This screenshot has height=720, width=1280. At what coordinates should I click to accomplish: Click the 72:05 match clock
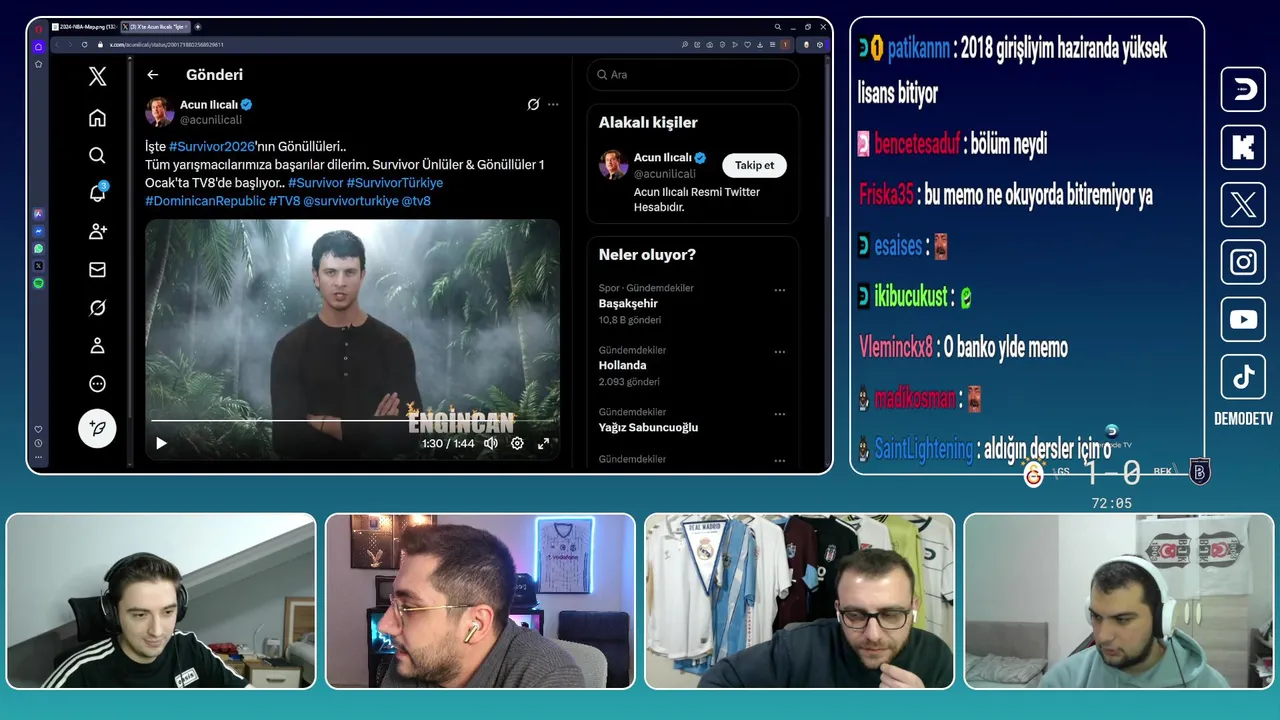pyautogui.click(x=1112, y=503)
